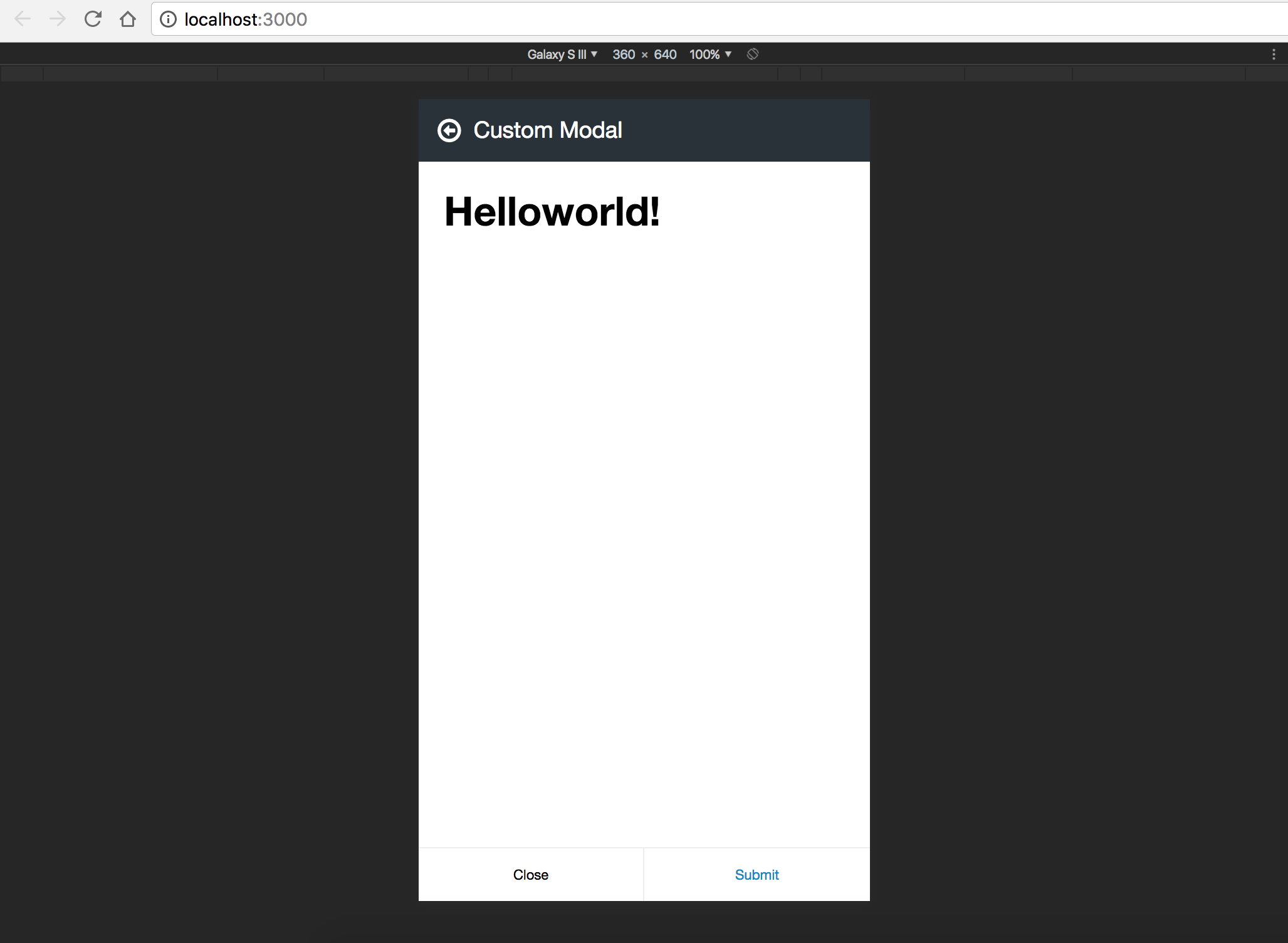The height and width of the screenshot is (943, 1288).
Task: Click the viewport height field showing 640
Action: point(665,55)
